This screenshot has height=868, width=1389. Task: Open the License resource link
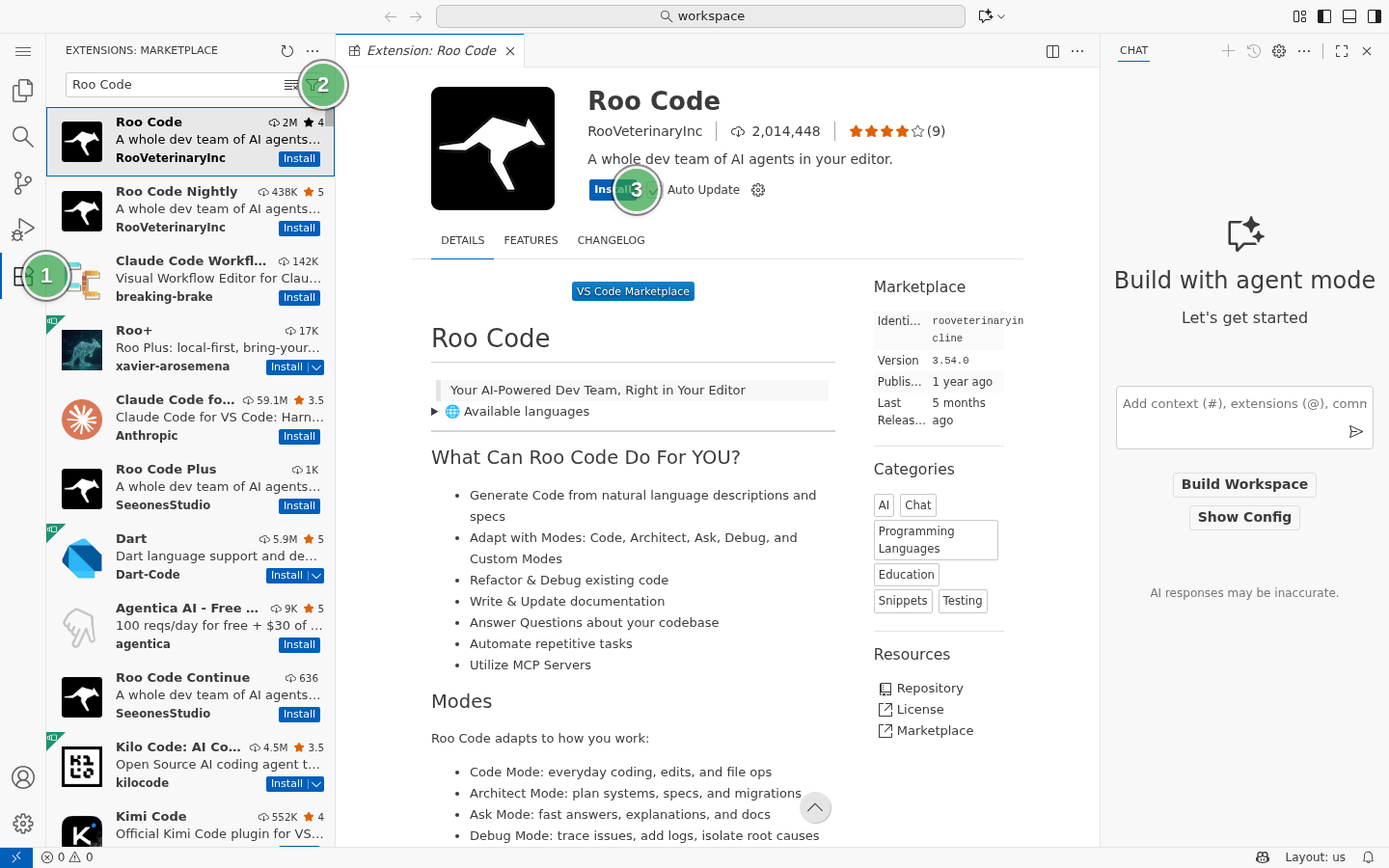pyautogui.click(x=911, y=710)
